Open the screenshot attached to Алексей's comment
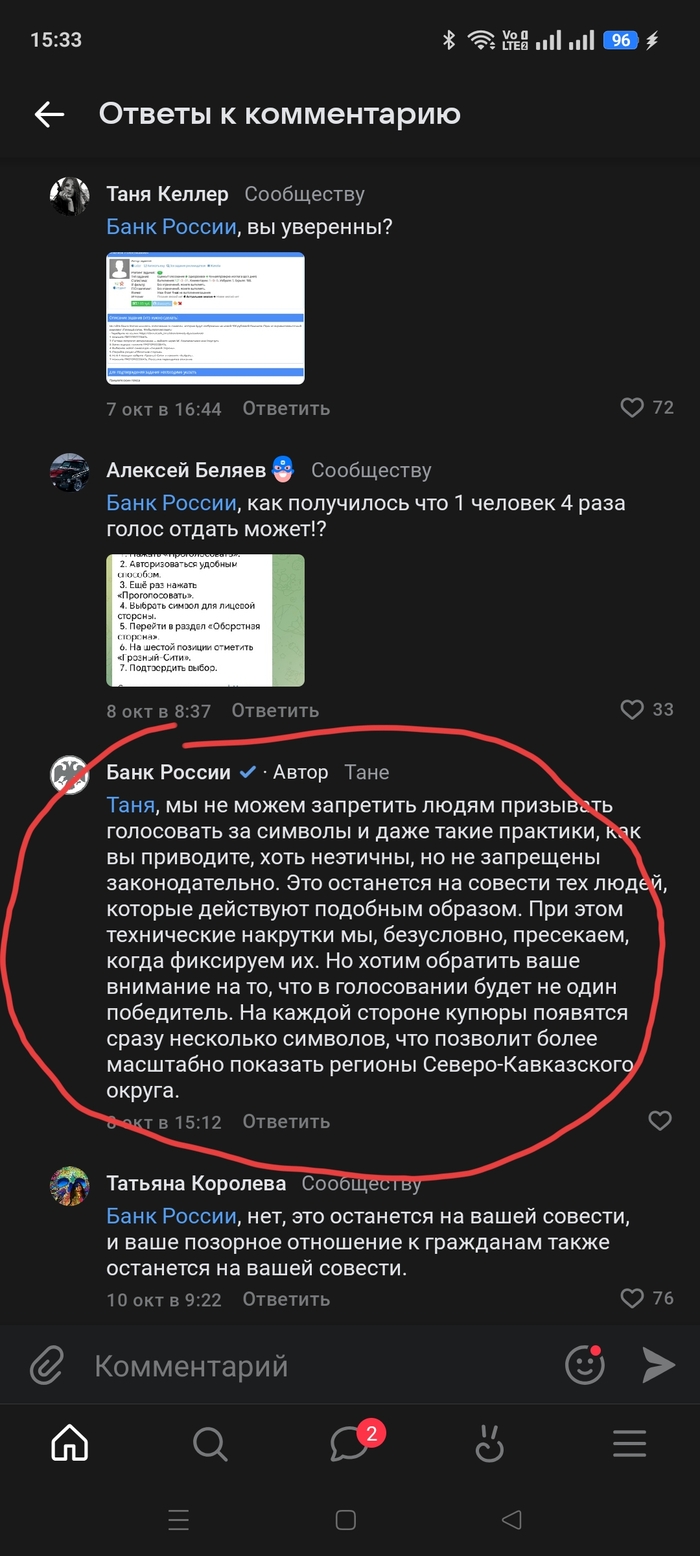 click(204, 620)
